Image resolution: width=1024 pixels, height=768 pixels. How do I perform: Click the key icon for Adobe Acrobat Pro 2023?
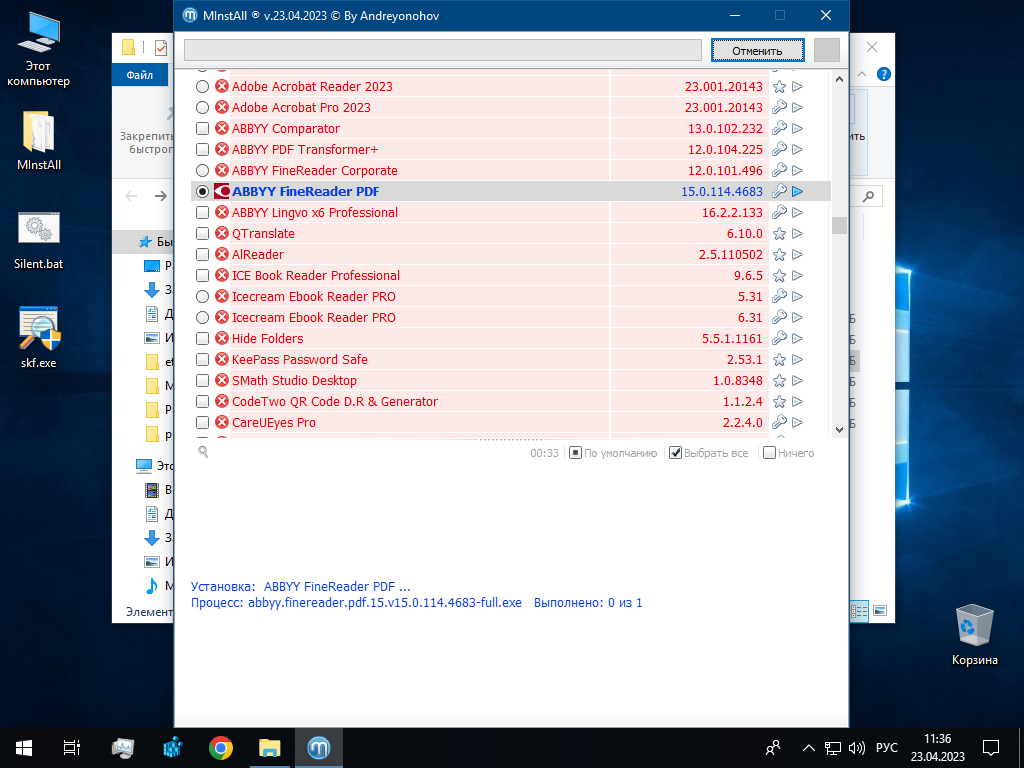779,107
